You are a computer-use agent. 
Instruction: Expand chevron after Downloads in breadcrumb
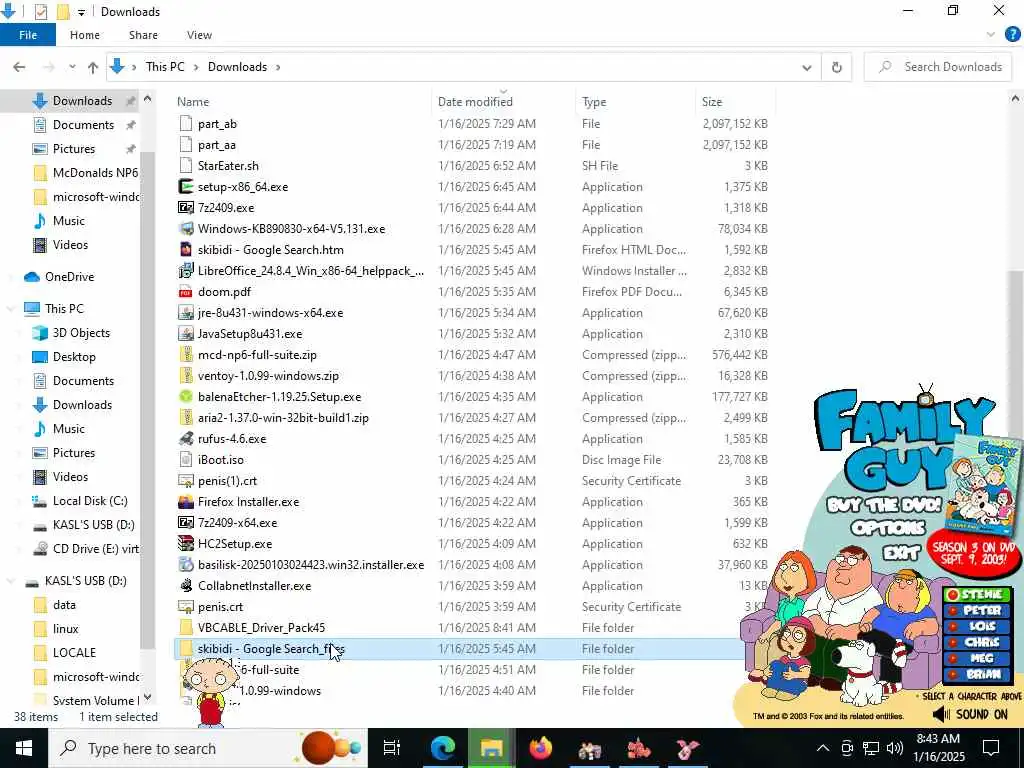click(278, 67)
